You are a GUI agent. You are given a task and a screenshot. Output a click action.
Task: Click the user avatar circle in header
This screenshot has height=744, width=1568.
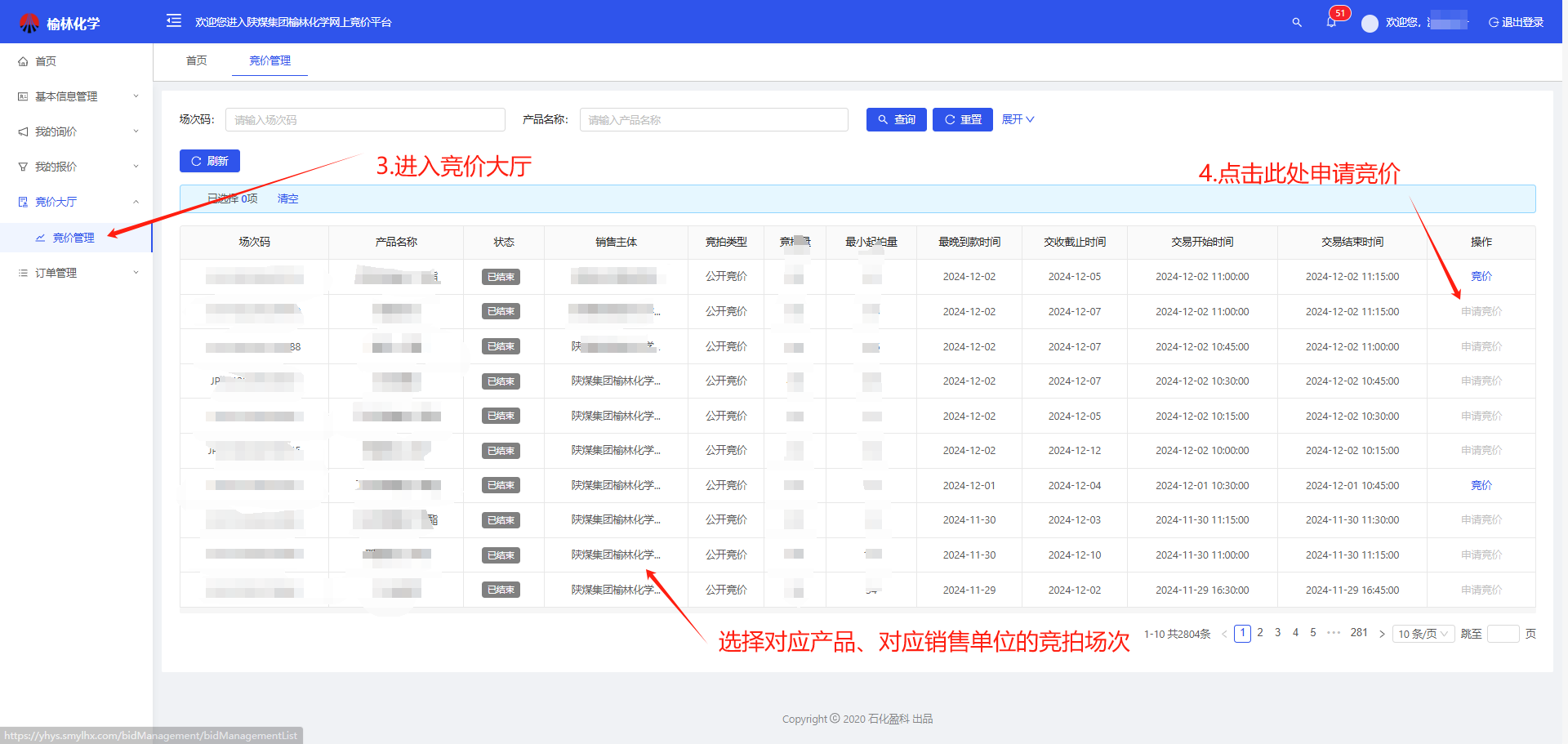[1370, 24]
